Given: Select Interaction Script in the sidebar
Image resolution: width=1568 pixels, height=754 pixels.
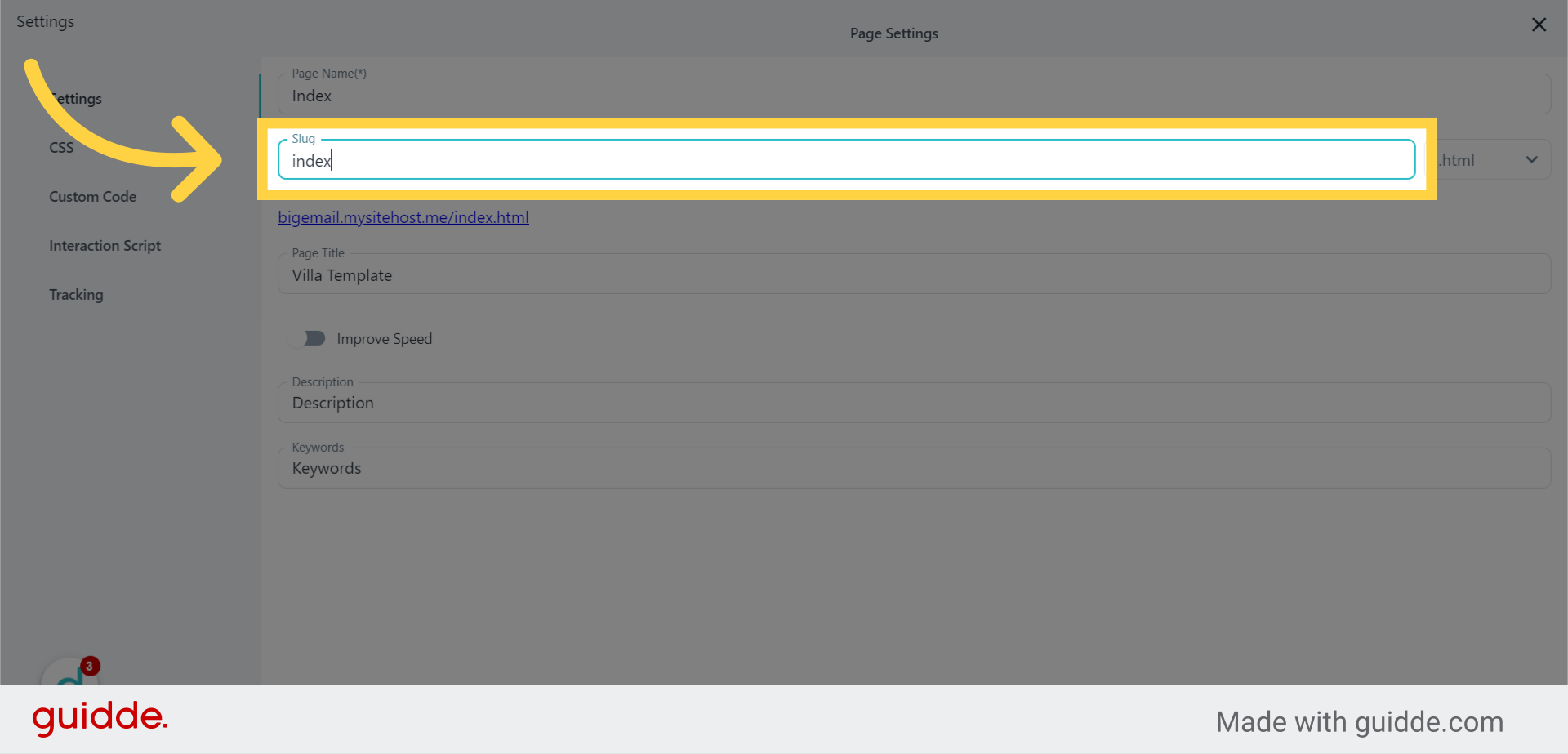Looking at the screenshot, I should [105, 246].
